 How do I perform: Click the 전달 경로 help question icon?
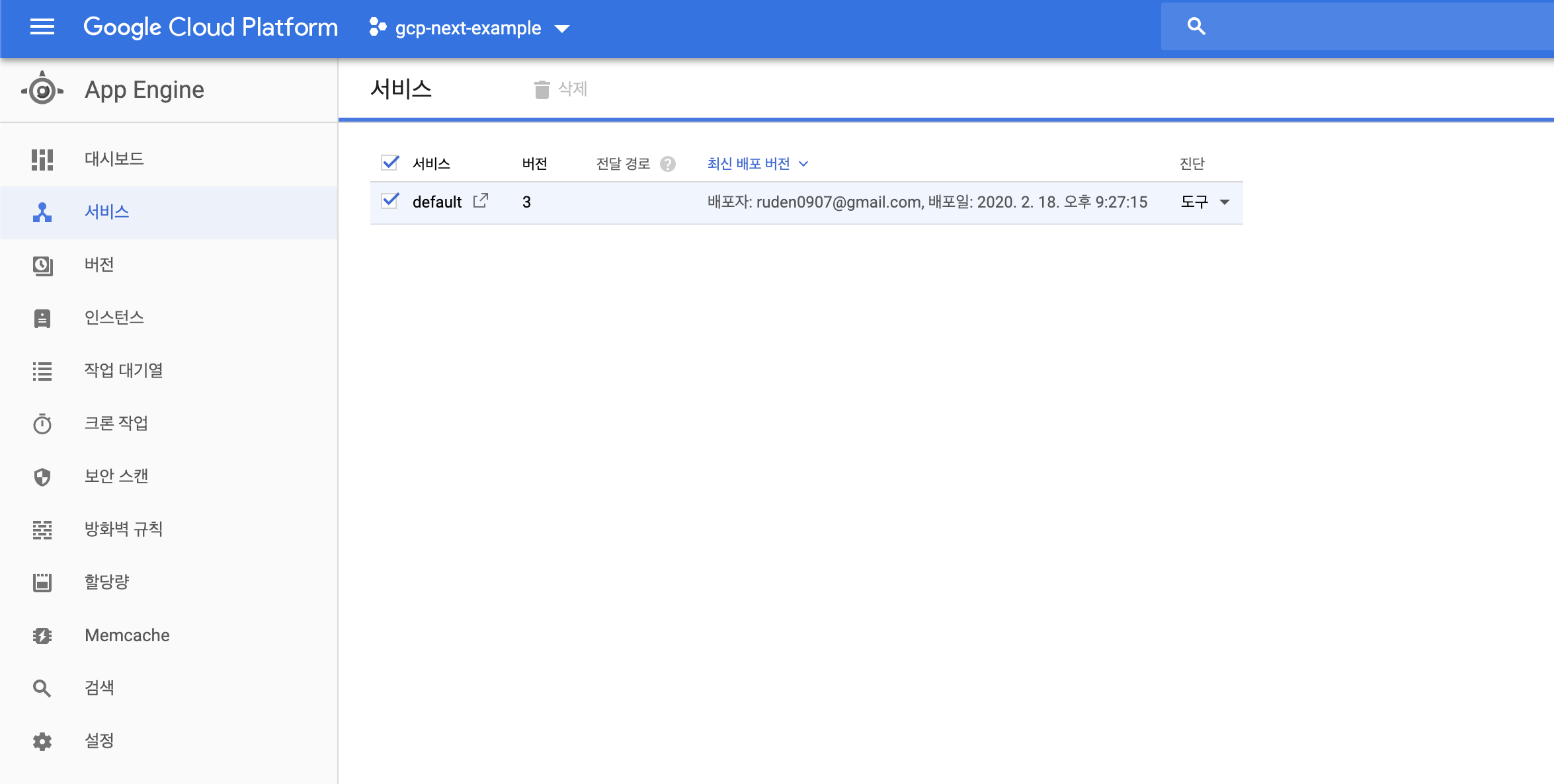coord(668,164)
